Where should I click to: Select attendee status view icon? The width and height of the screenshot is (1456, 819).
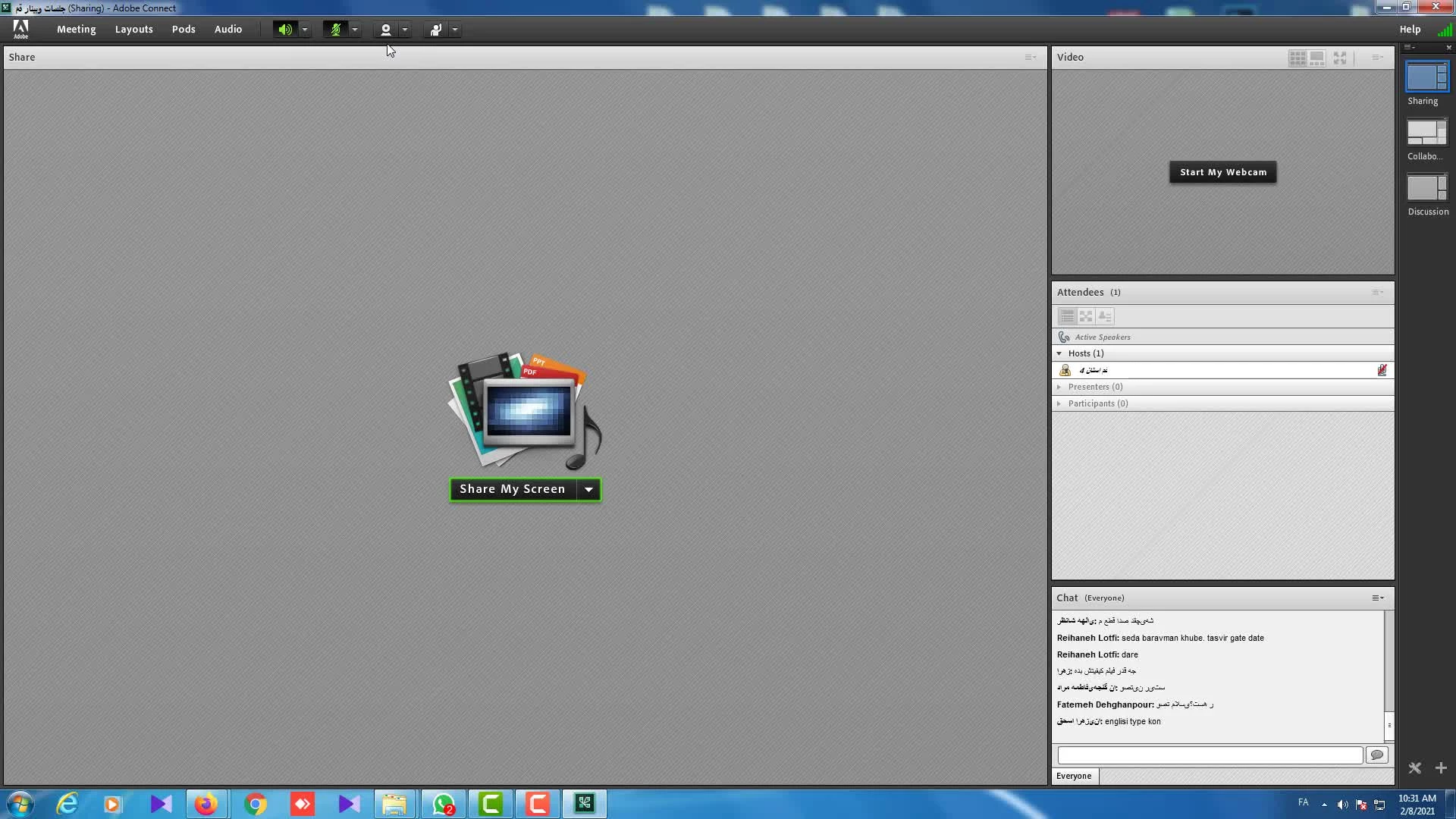[1105, 316]
